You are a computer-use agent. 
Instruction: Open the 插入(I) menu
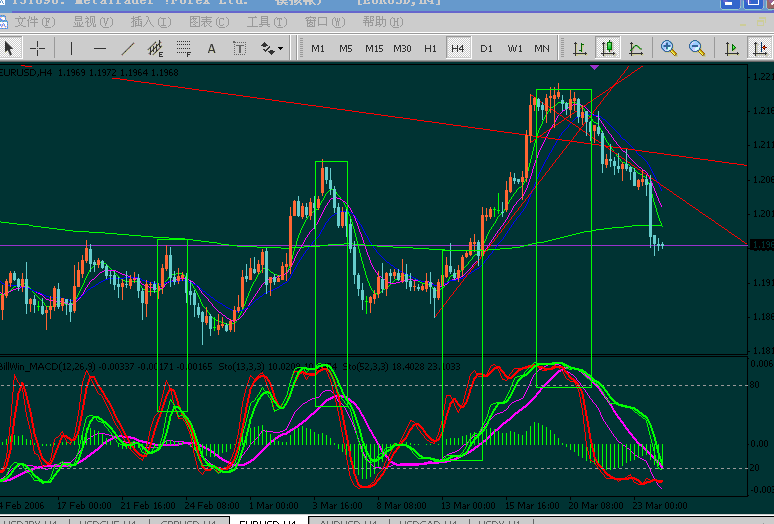click(151, 22)
